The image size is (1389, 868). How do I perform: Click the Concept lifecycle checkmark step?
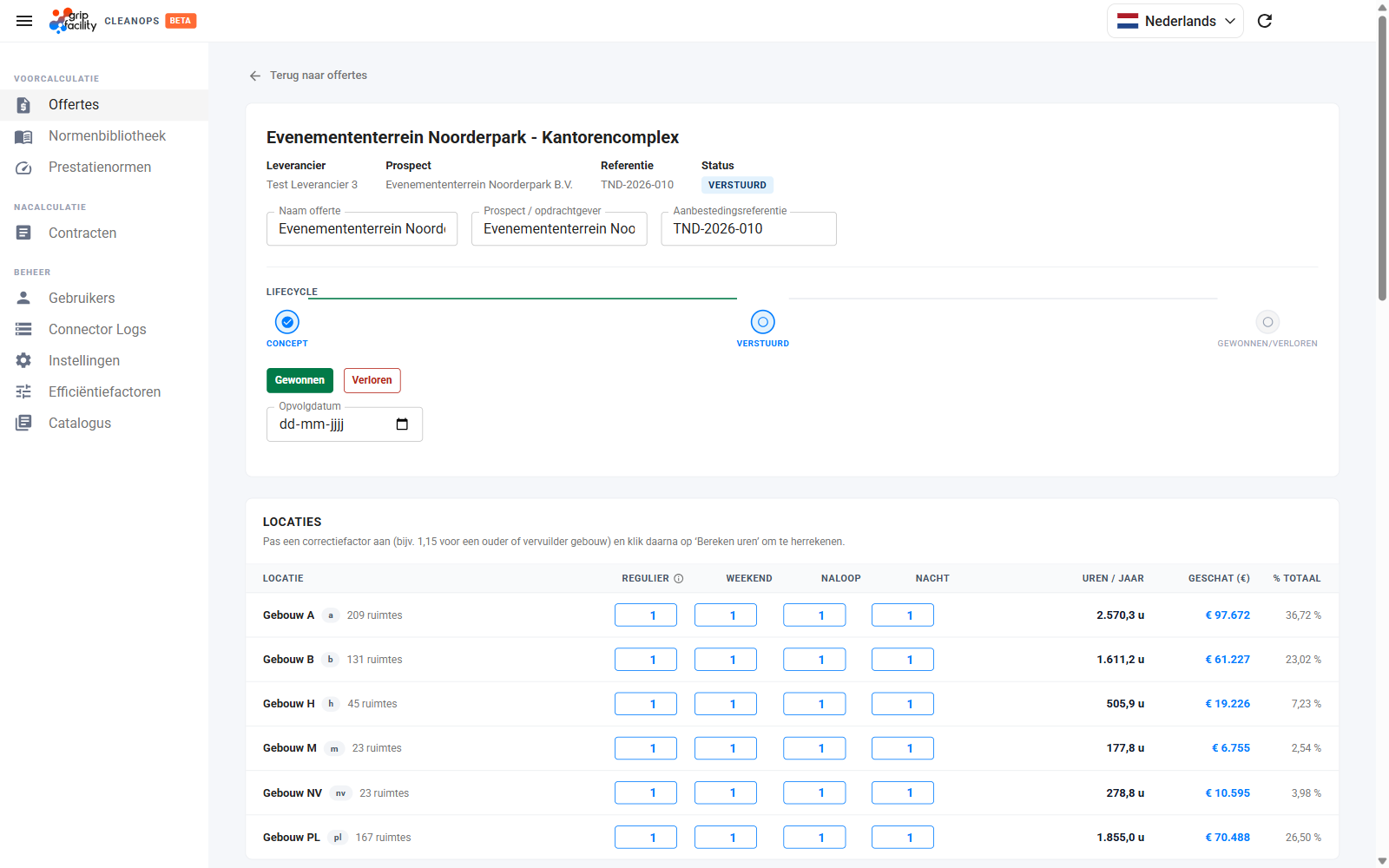pos(287,322)
